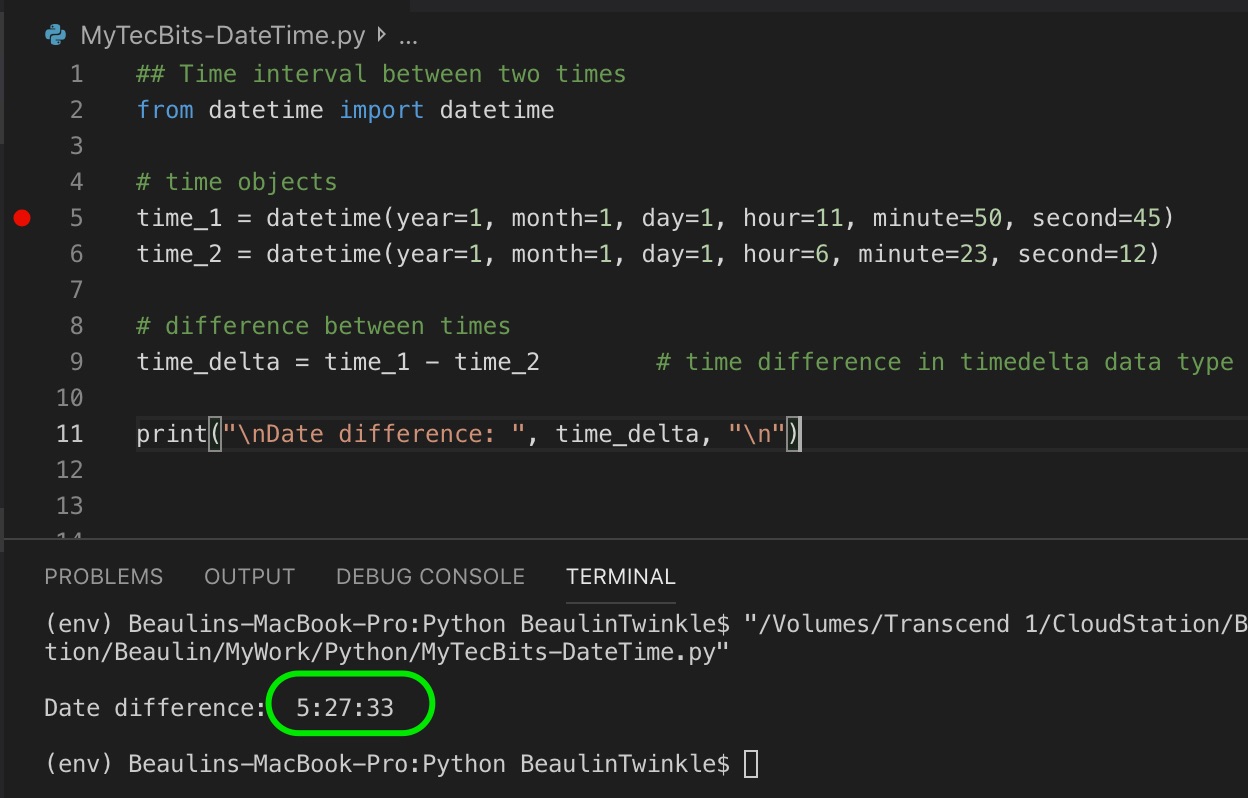
Task: Switch to the PROBLEMS tab
Action: point(103,576)
